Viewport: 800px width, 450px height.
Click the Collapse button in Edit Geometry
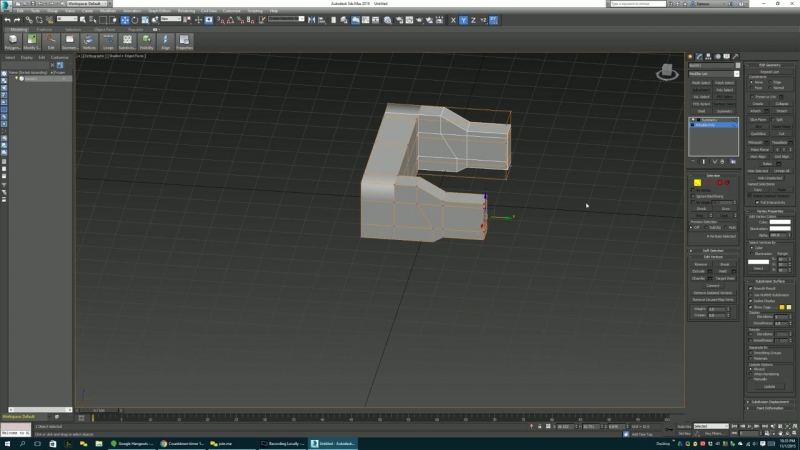coord(781,103)
